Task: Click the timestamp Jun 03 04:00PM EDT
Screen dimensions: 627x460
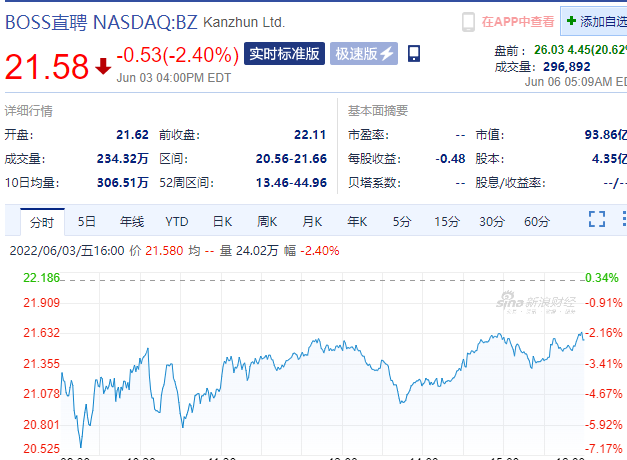Action: tap(174, 78)
